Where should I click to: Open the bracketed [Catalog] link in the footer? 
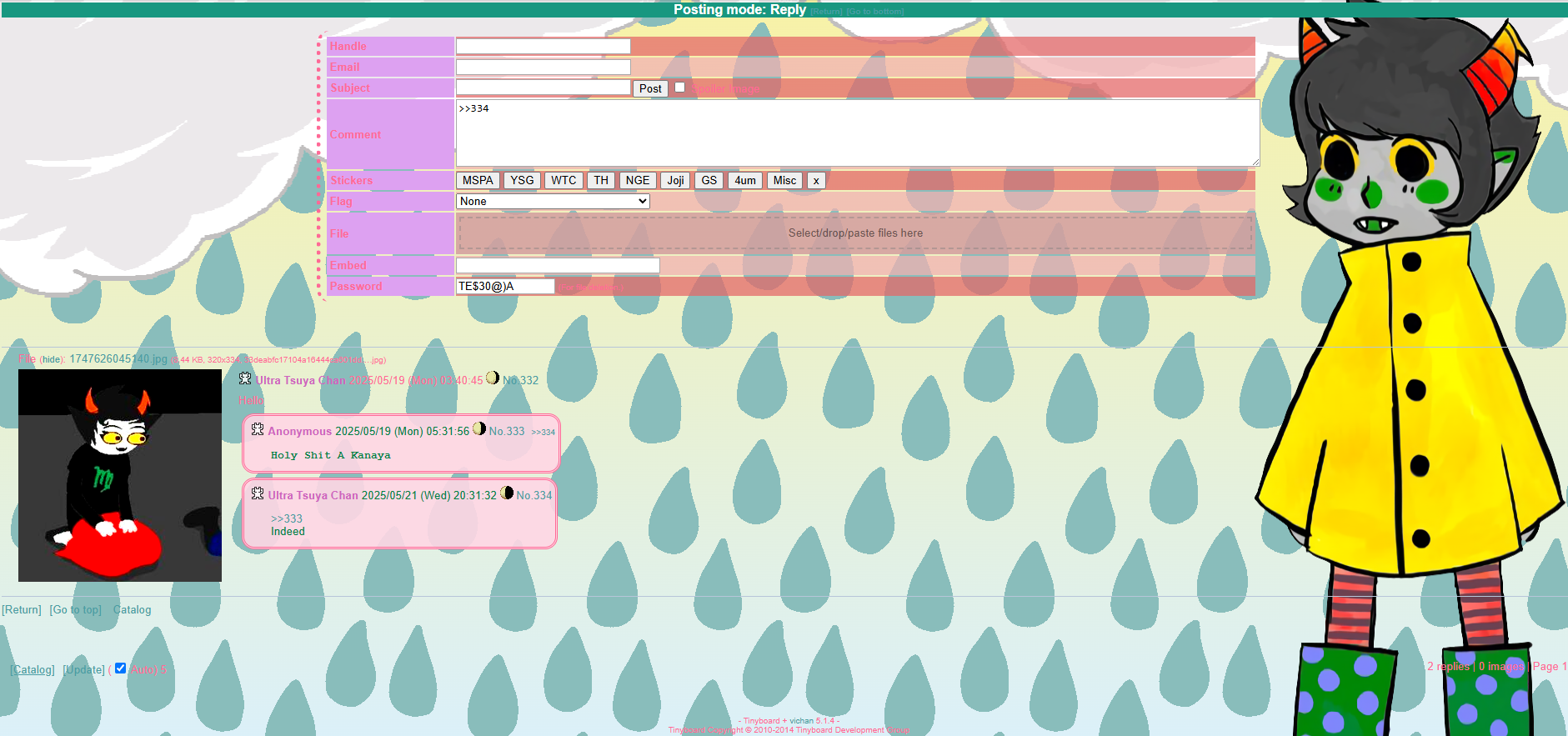point(33,669)
